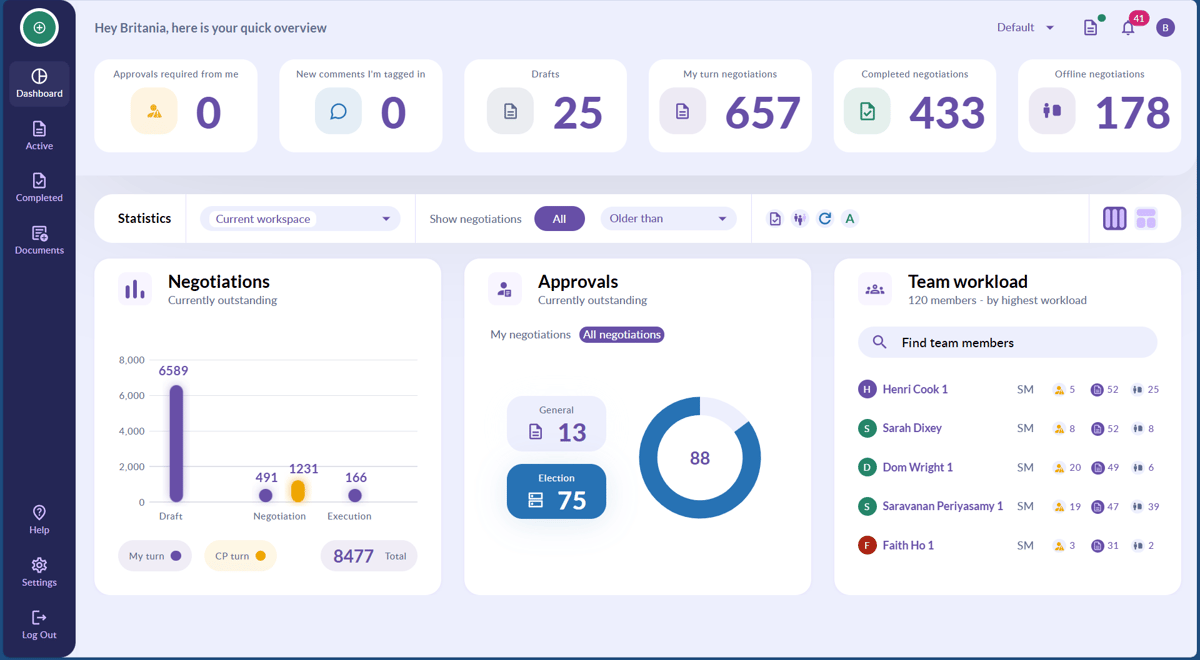Toggle the All negotiations pill

622,335
